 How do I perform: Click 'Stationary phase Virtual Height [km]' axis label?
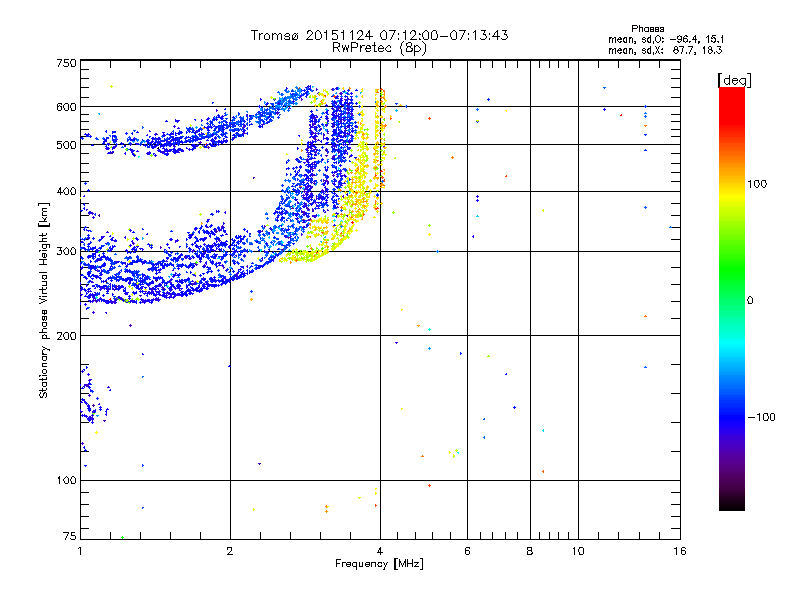[x=44, y=301]
